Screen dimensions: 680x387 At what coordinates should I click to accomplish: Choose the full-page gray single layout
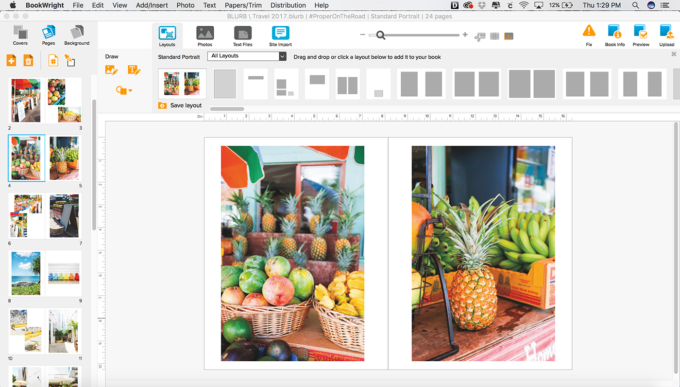click(225, 83)
